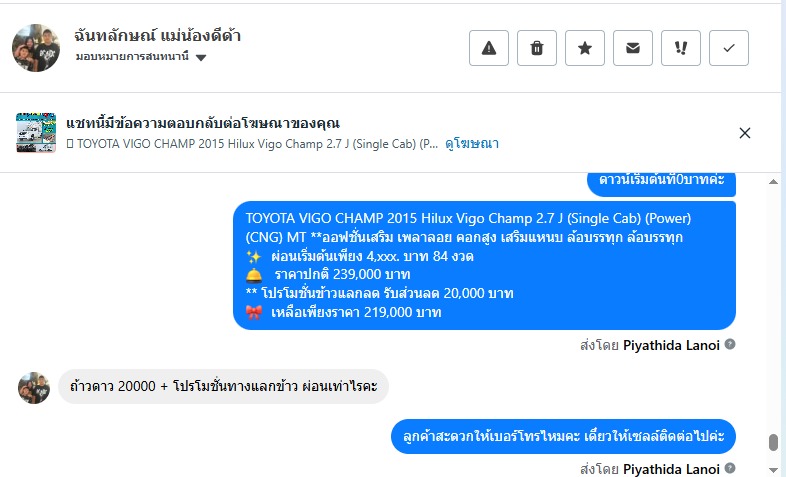Flag conversation with the exclamation priority icon

[681, 48]
